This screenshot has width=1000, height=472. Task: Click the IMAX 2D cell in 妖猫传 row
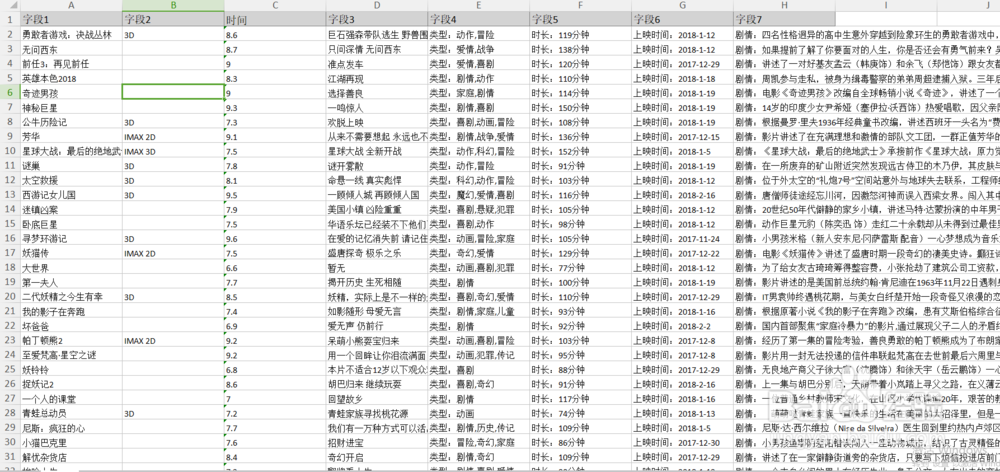click(x=173, y=253)
